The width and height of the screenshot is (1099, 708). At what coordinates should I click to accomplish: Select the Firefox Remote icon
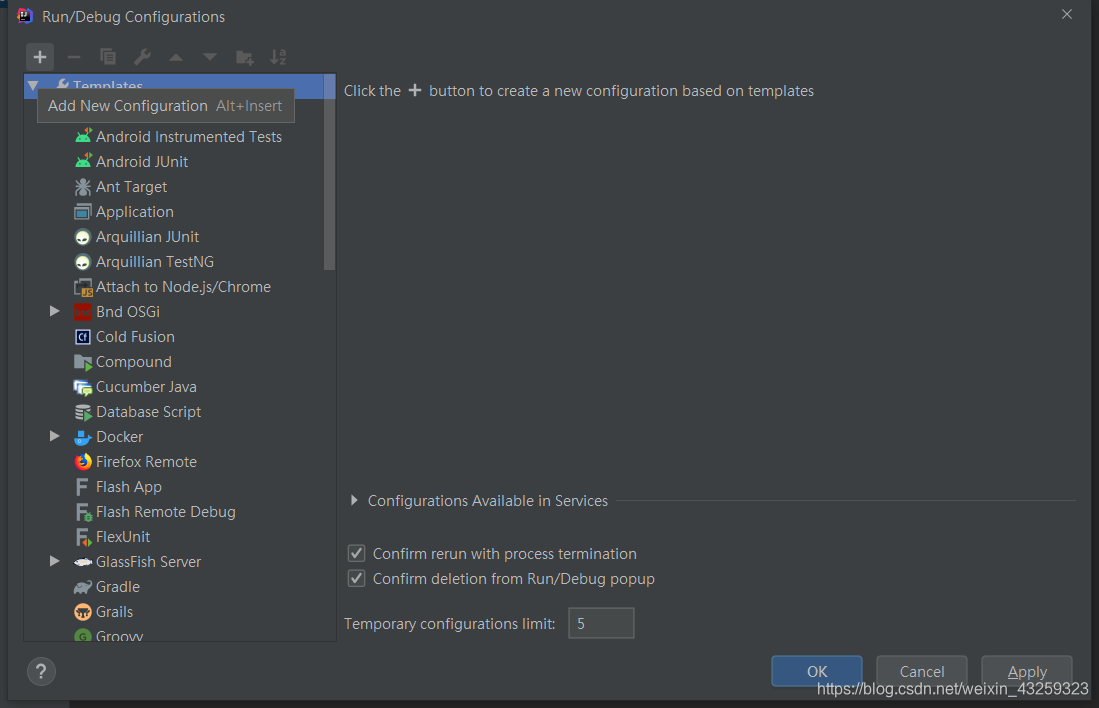pyautogui.click(x=83, y=462)
